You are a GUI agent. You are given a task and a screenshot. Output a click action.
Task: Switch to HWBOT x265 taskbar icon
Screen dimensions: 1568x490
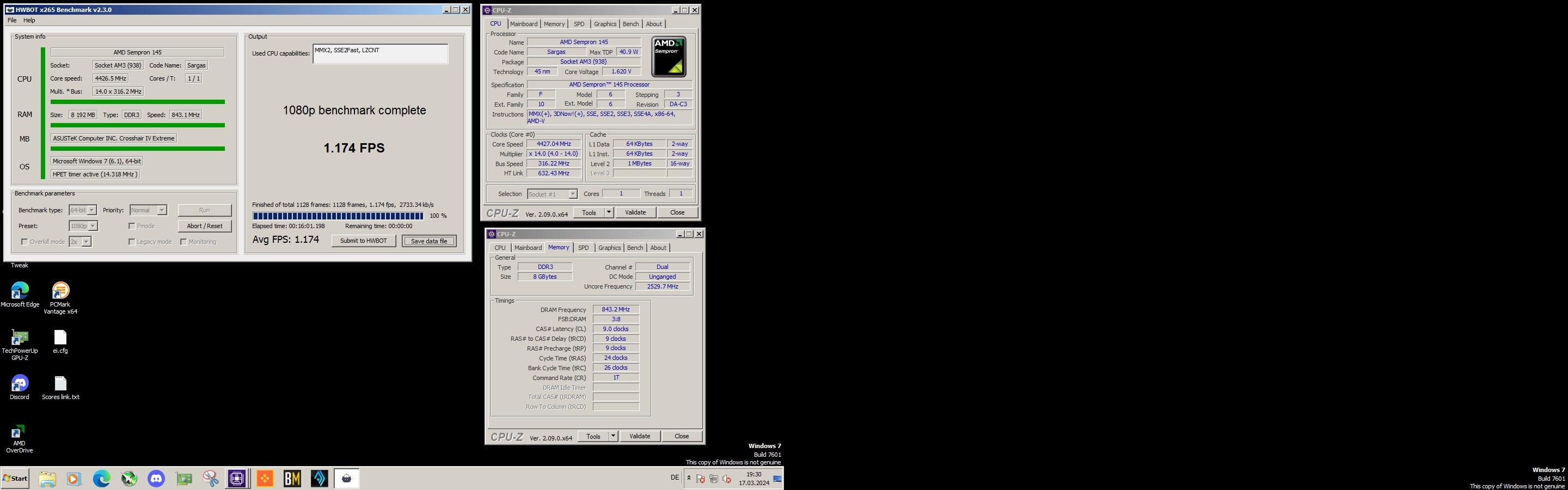tap(346, 479)
